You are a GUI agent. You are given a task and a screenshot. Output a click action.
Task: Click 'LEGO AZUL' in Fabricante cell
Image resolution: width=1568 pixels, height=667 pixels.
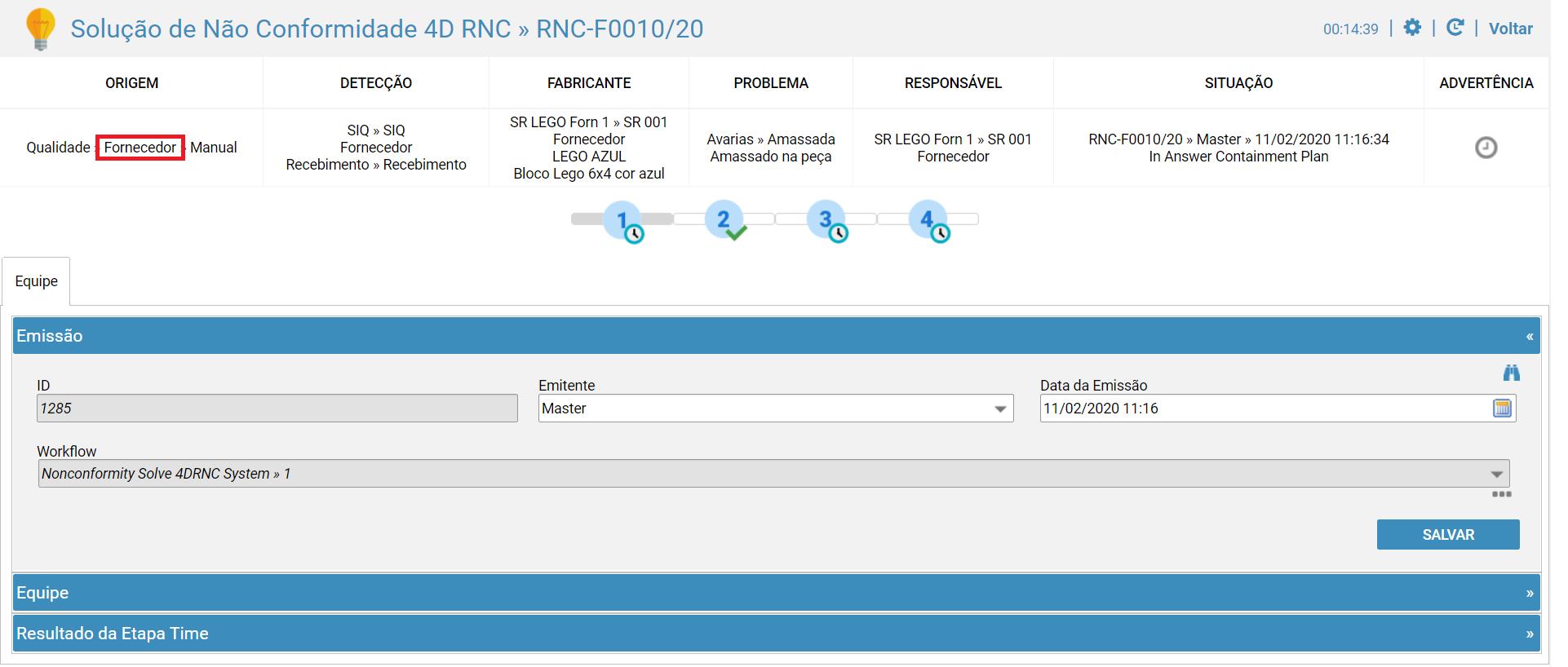[x=589, y=157]
